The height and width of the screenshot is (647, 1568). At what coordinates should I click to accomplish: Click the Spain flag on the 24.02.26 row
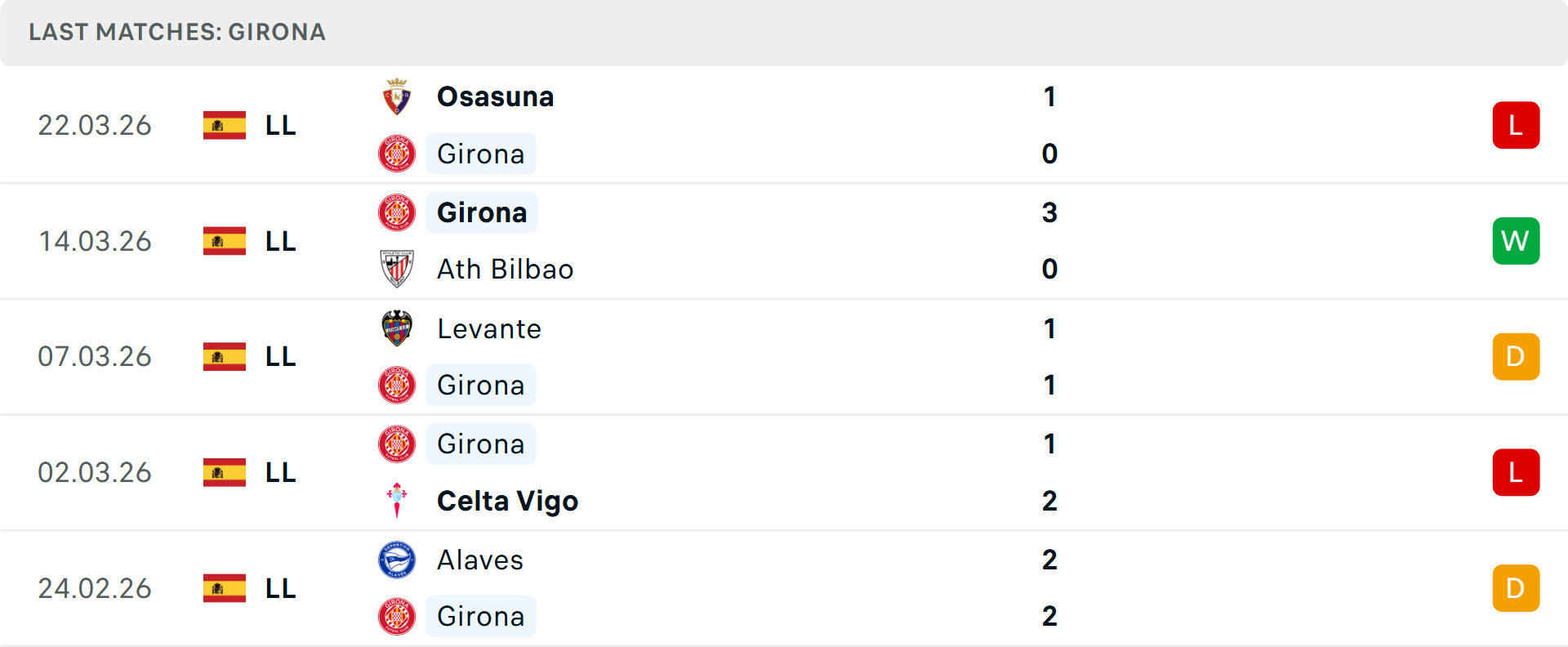pos(224,587)
